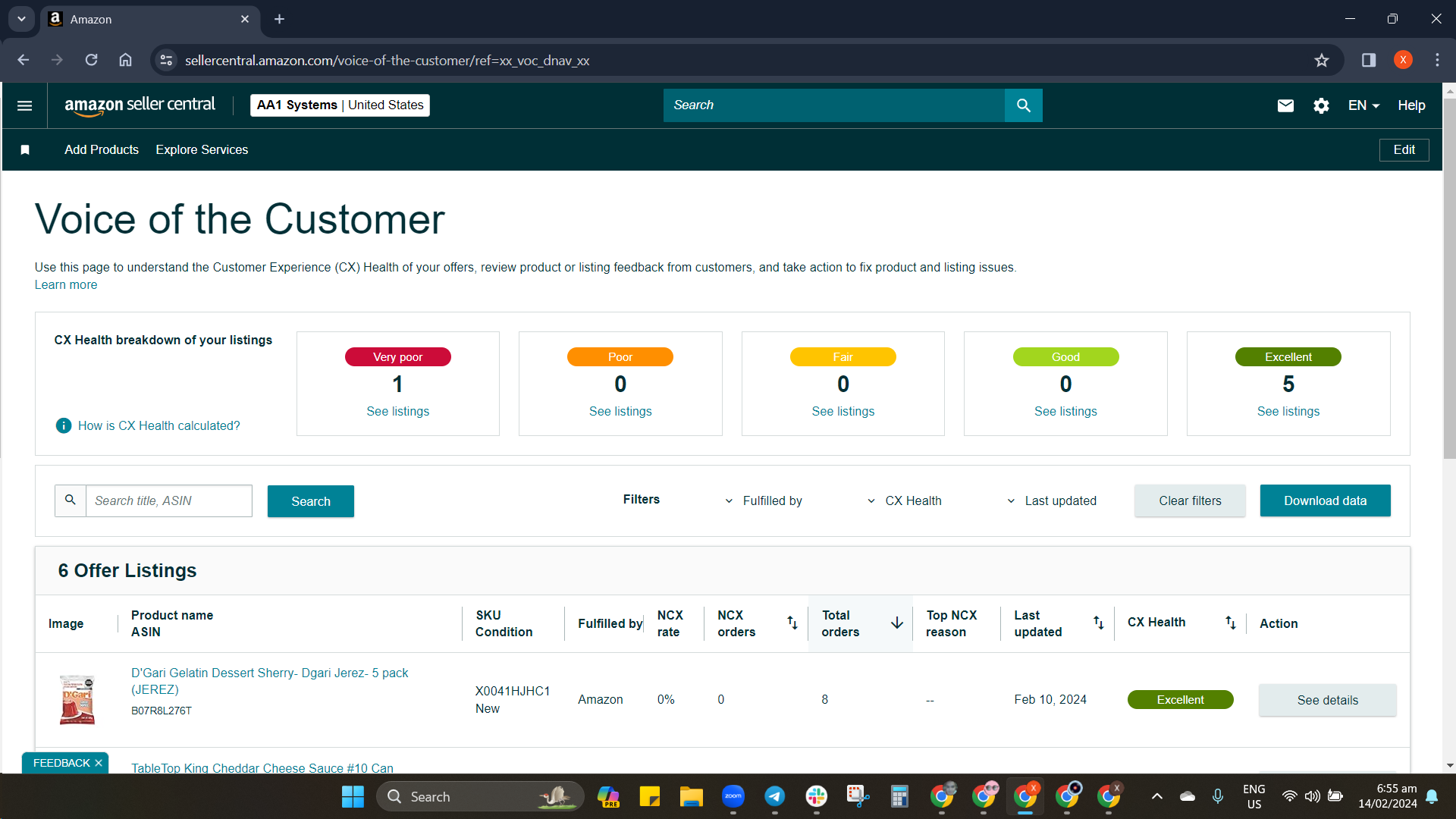
Task: Click the CX Health info icon
Action: click(64, 425)
